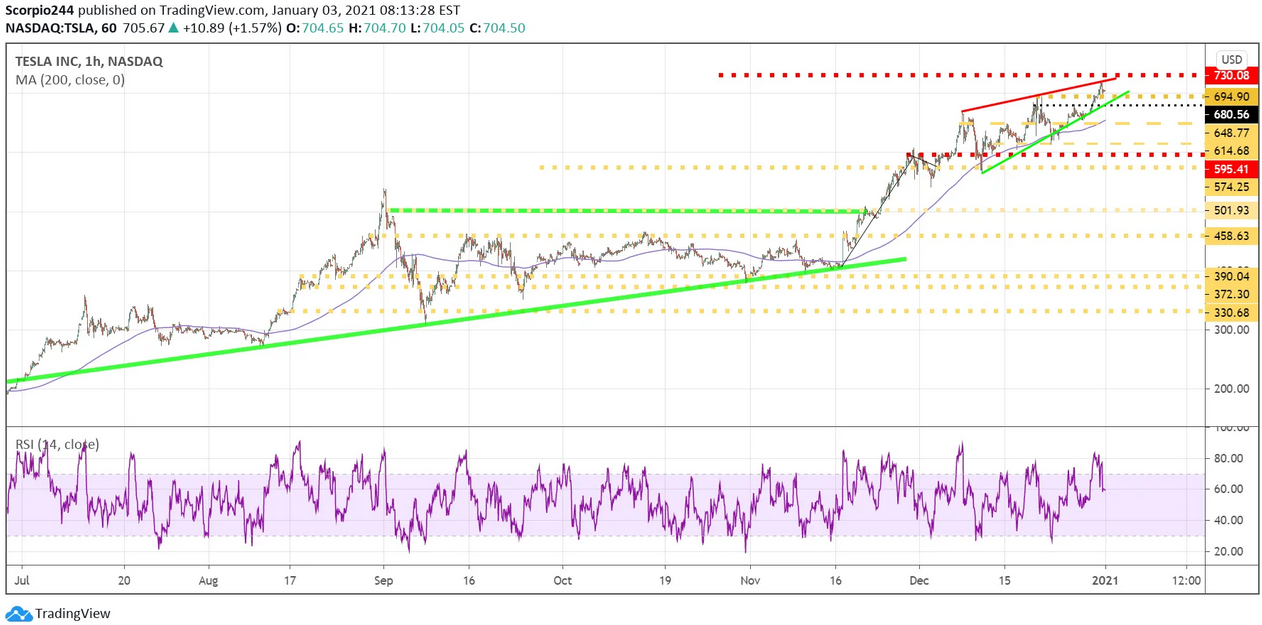This screenshot has width=1262, height=625.
Task: Click the 574.25 price level label
Action: coord(1231,187)
